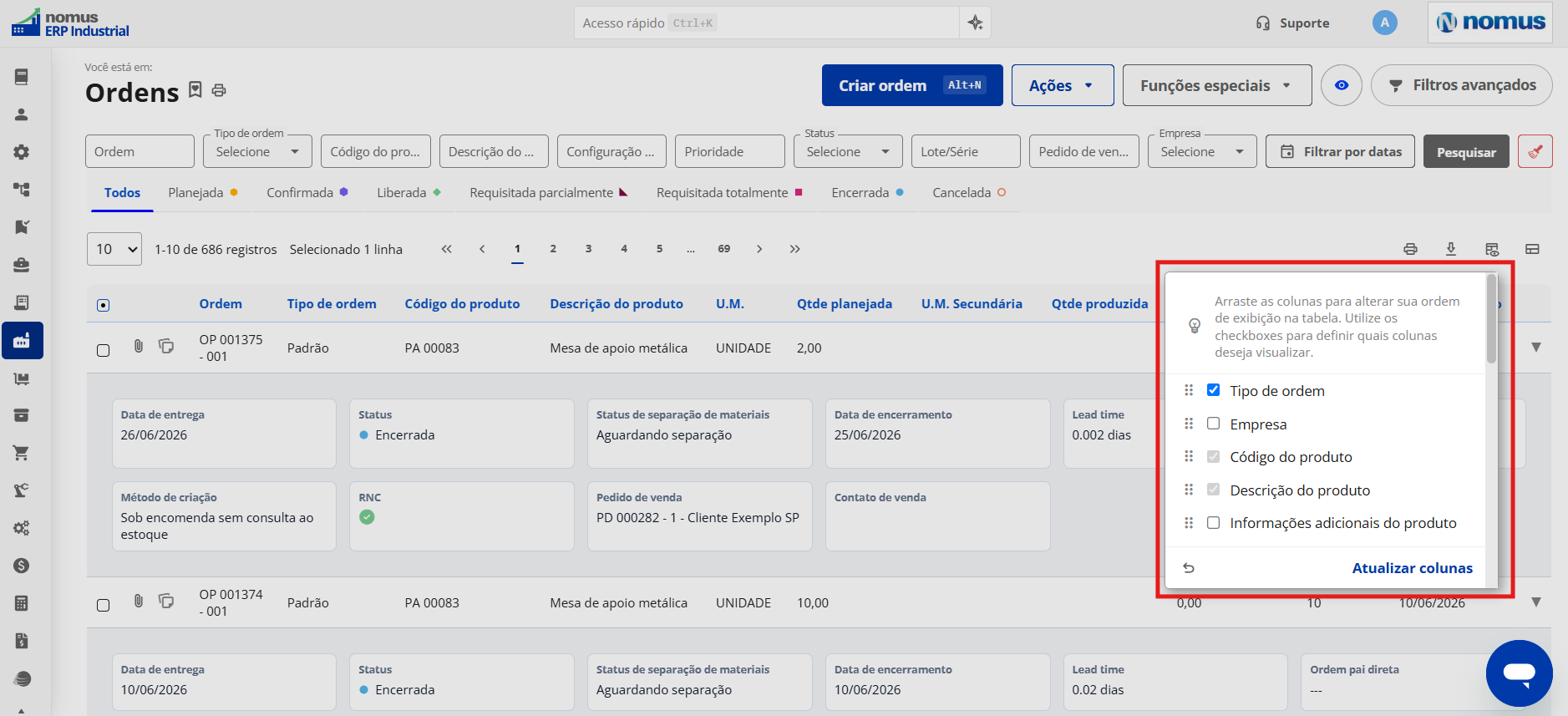Open the Suporte link

(x=1292, y=23)
